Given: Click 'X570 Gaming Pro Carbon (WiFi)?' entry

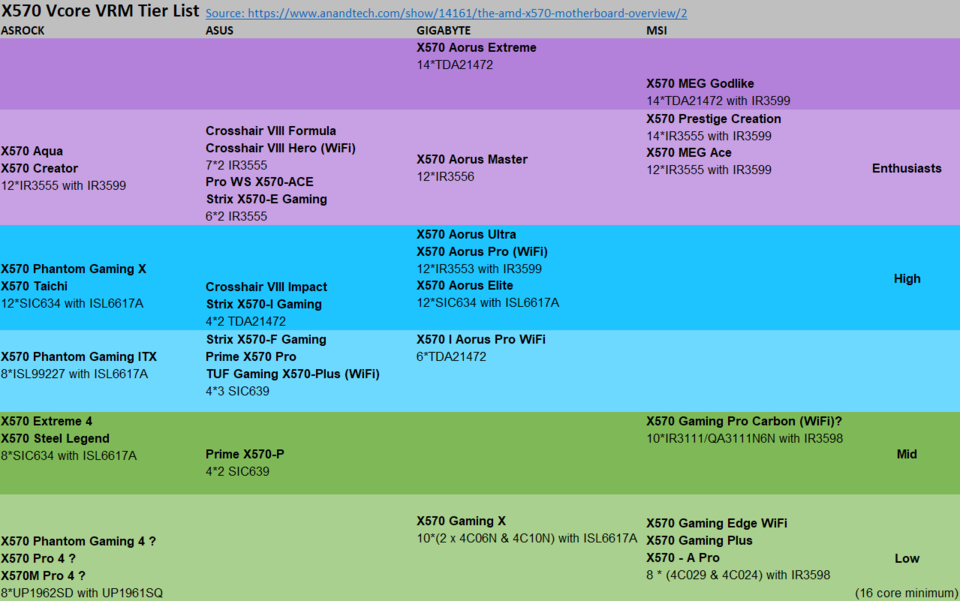Looking at the screenshot, I should [x=744, y=422].
